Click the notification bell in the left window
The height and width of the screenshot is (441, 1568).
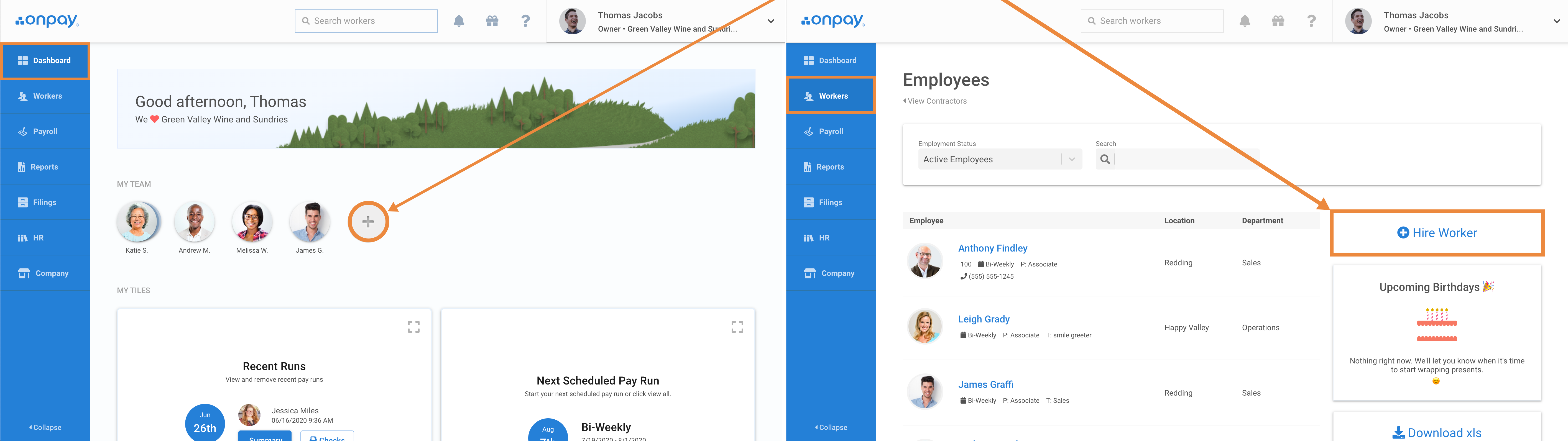coord(459,21)
